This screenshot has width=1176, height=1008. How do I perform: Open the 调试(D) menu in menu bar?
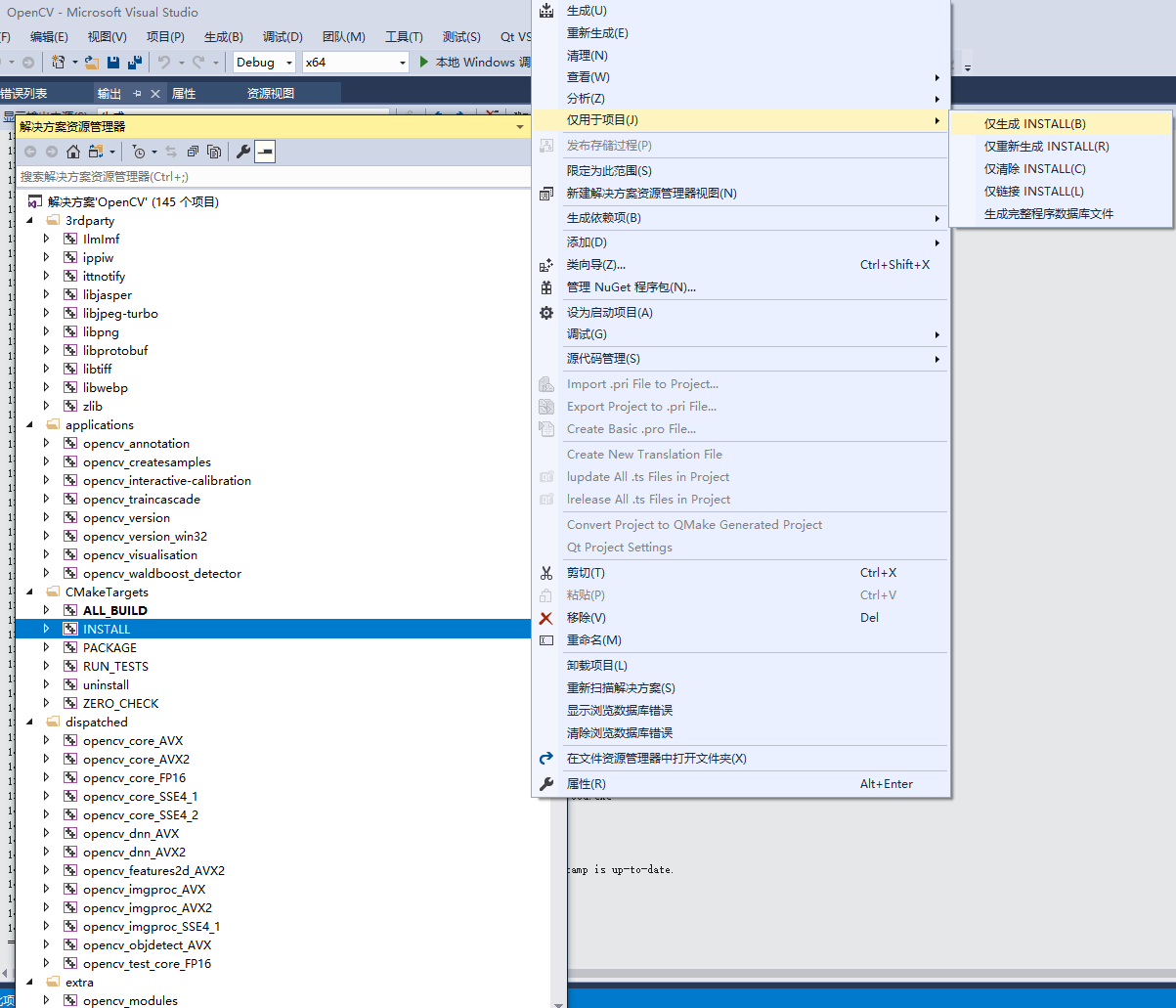pyautogui.click(x=283, y=37)
